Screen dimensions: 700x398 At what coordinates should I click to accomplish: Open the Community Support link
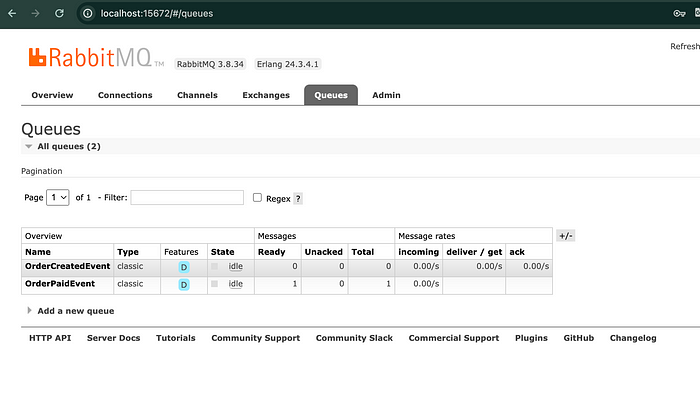[255, 338]
